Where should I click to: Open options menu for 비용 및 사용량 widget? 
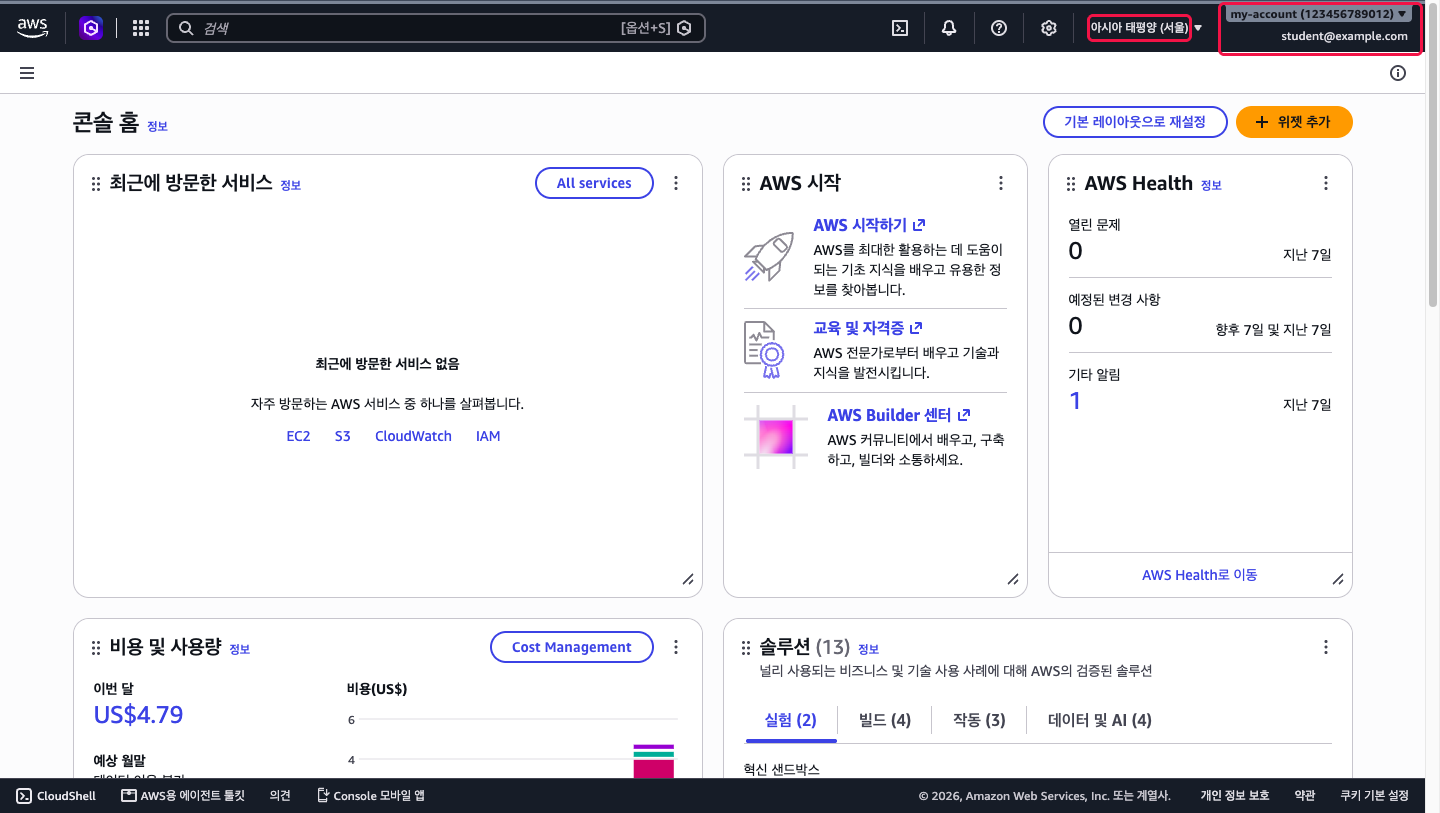pos(676,647)
